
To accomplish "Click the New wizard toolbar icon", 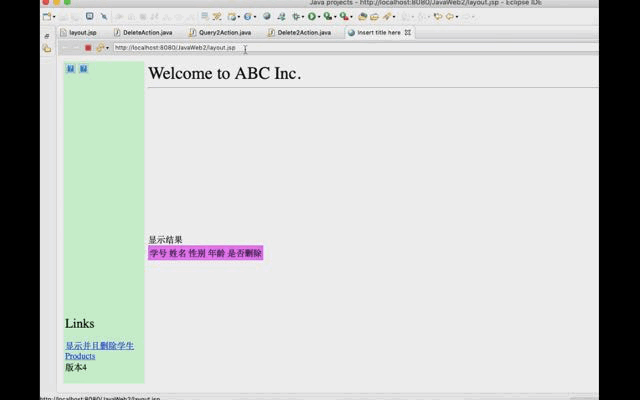I will (x=47, y=17).
